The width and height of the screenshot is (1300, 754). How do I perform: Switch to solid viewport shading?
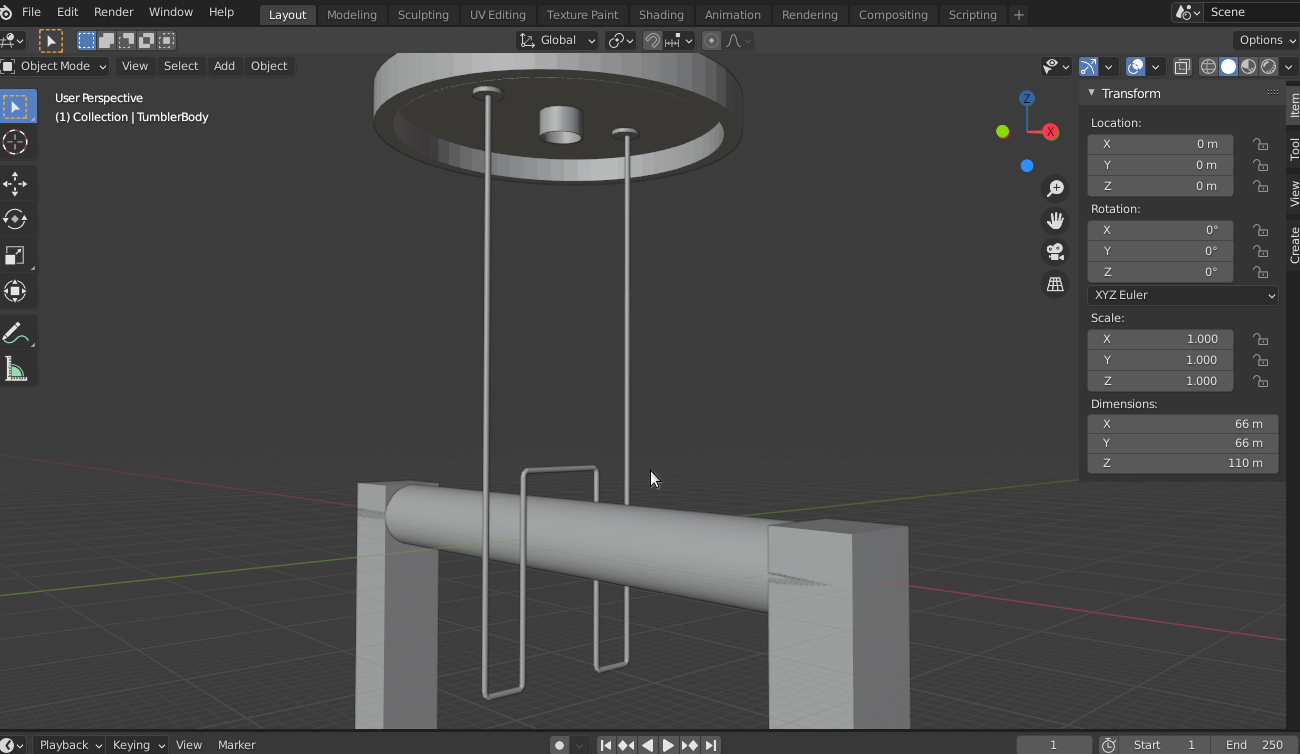click(x=1228, y=66)
